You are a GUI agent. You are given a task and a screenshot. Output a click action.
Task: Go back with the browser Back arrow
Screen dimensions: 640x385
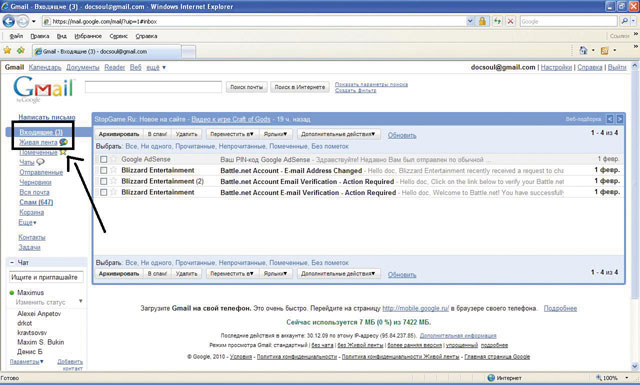click(x=9, y=21)
